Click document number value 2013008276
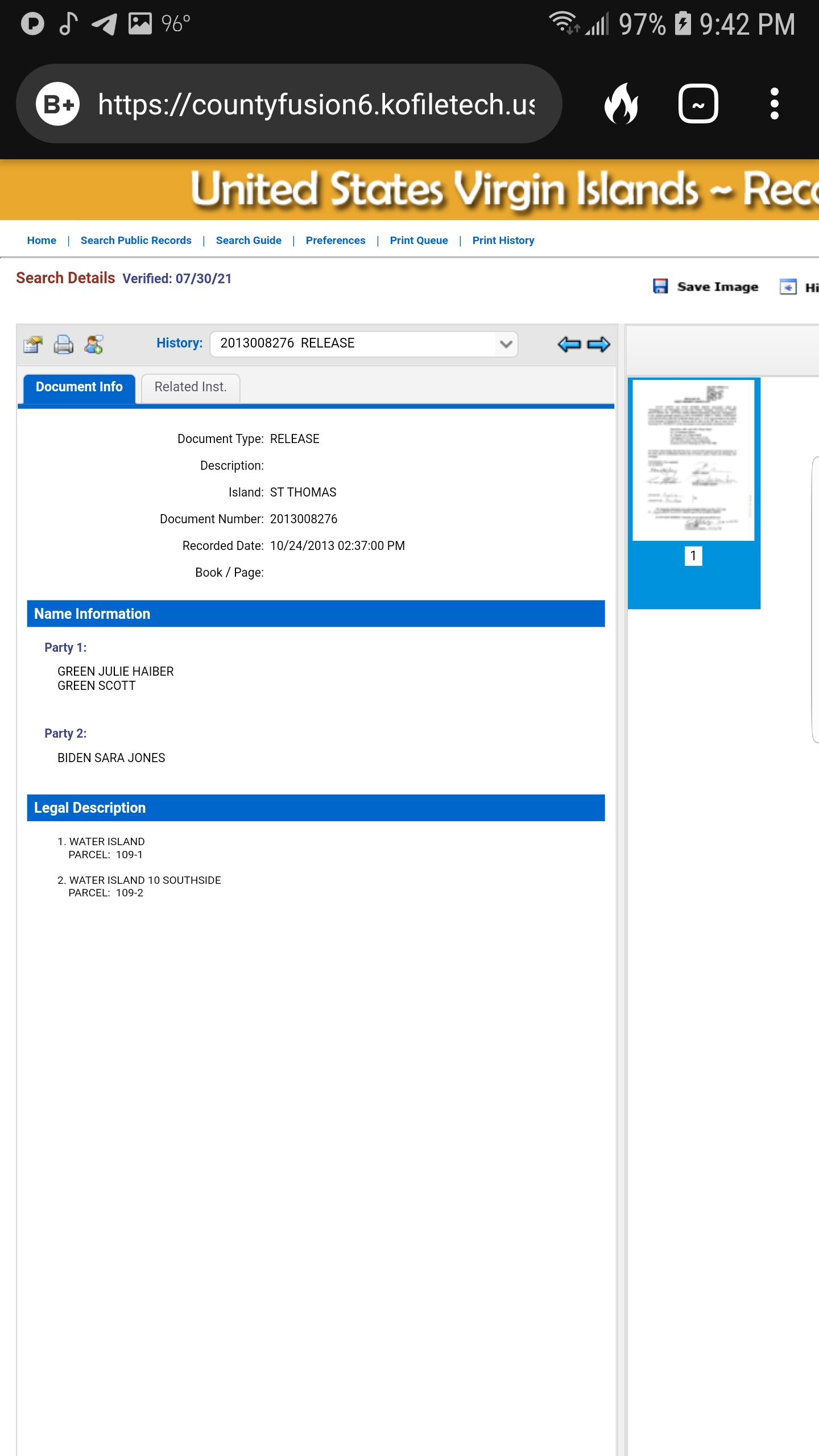 [x=304, y=519]
